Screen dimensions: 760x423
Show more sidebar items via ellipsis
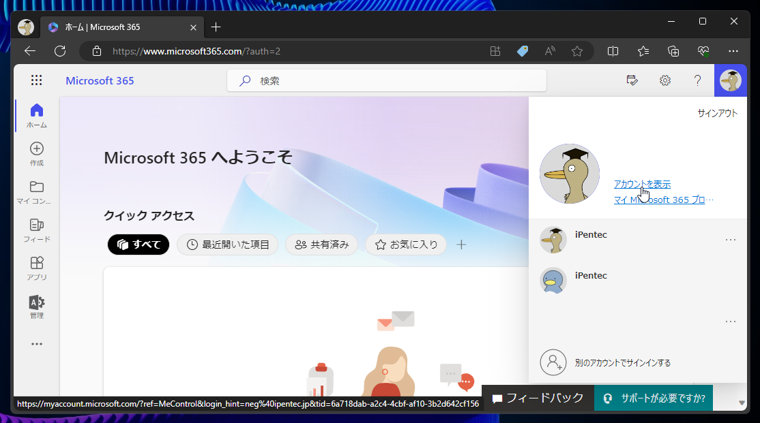click(37, 344)
